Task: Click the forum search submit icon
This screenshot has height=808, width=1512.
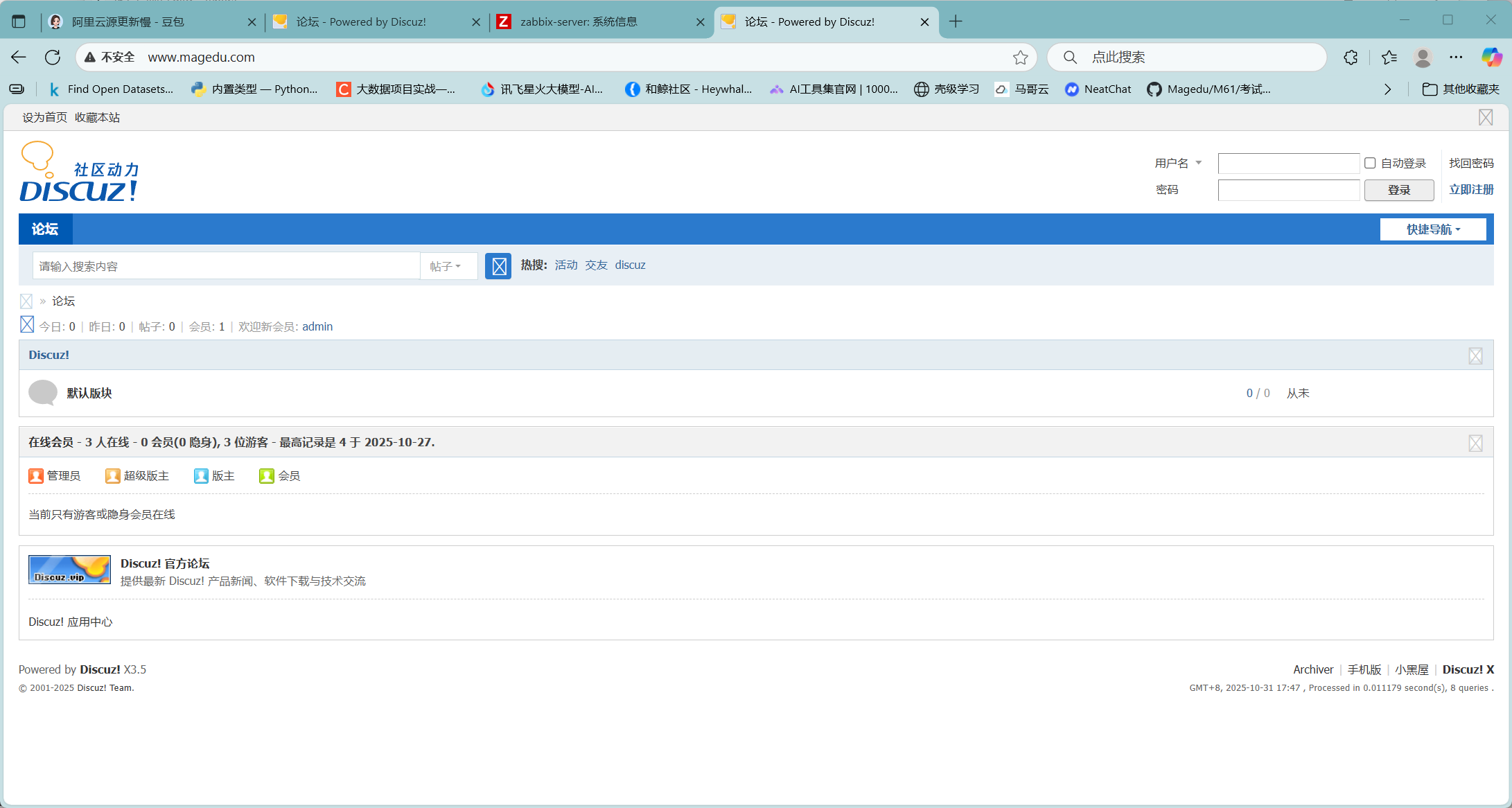Action: 498,266
